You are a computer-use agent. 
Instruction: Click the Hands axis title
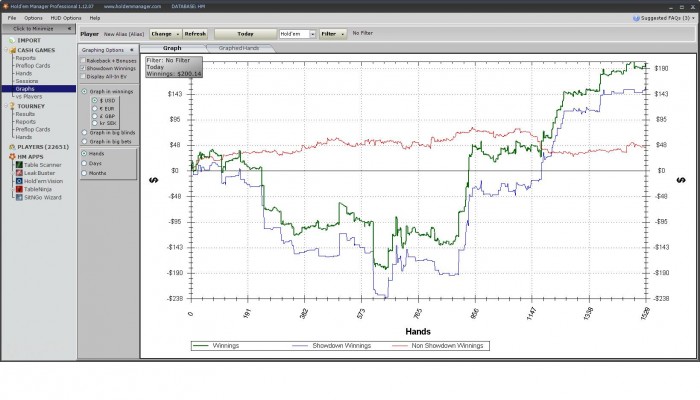pyautogui.click(x=418, y=331)
